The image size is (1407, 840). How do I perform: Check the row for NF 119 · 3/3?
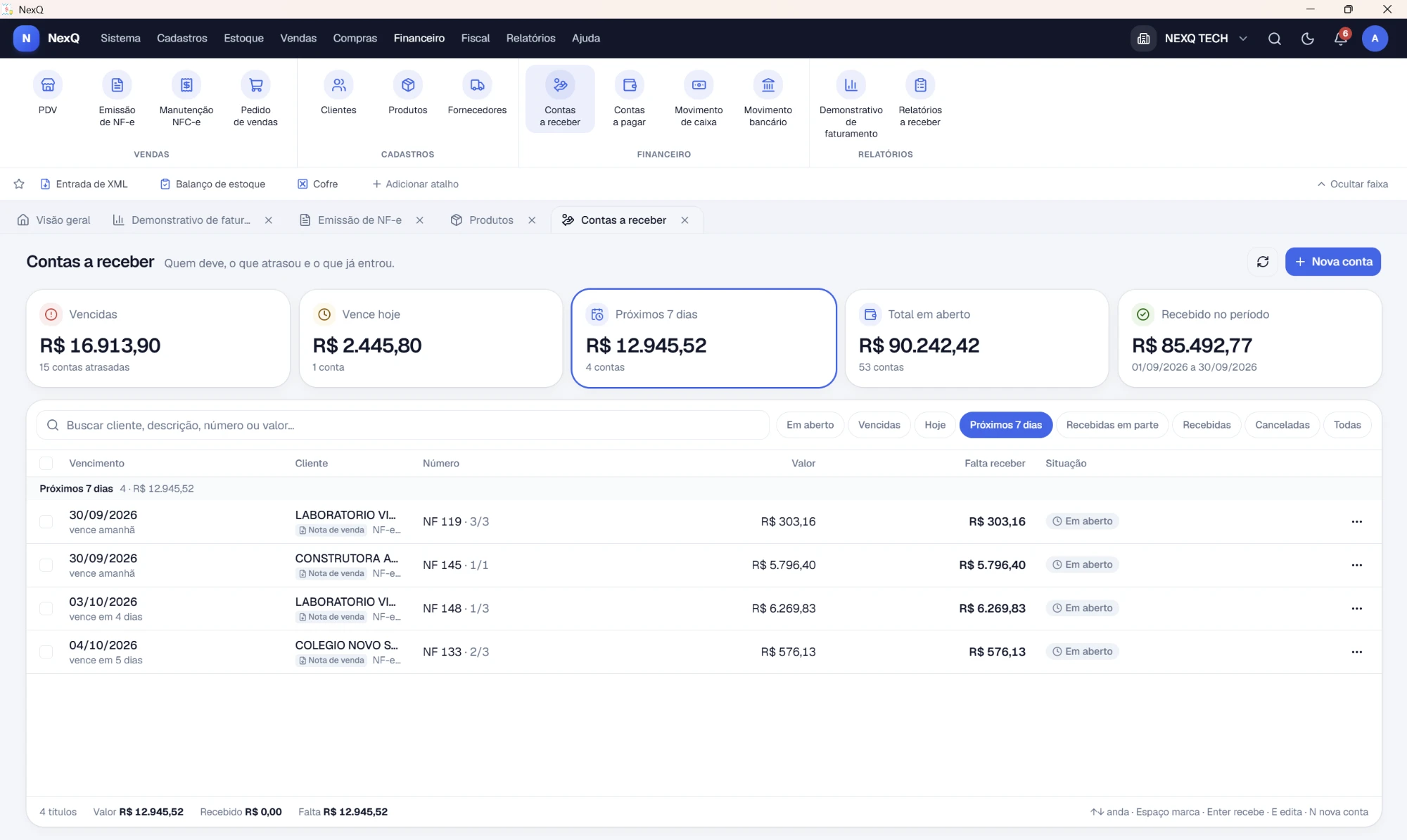point(46,522)
